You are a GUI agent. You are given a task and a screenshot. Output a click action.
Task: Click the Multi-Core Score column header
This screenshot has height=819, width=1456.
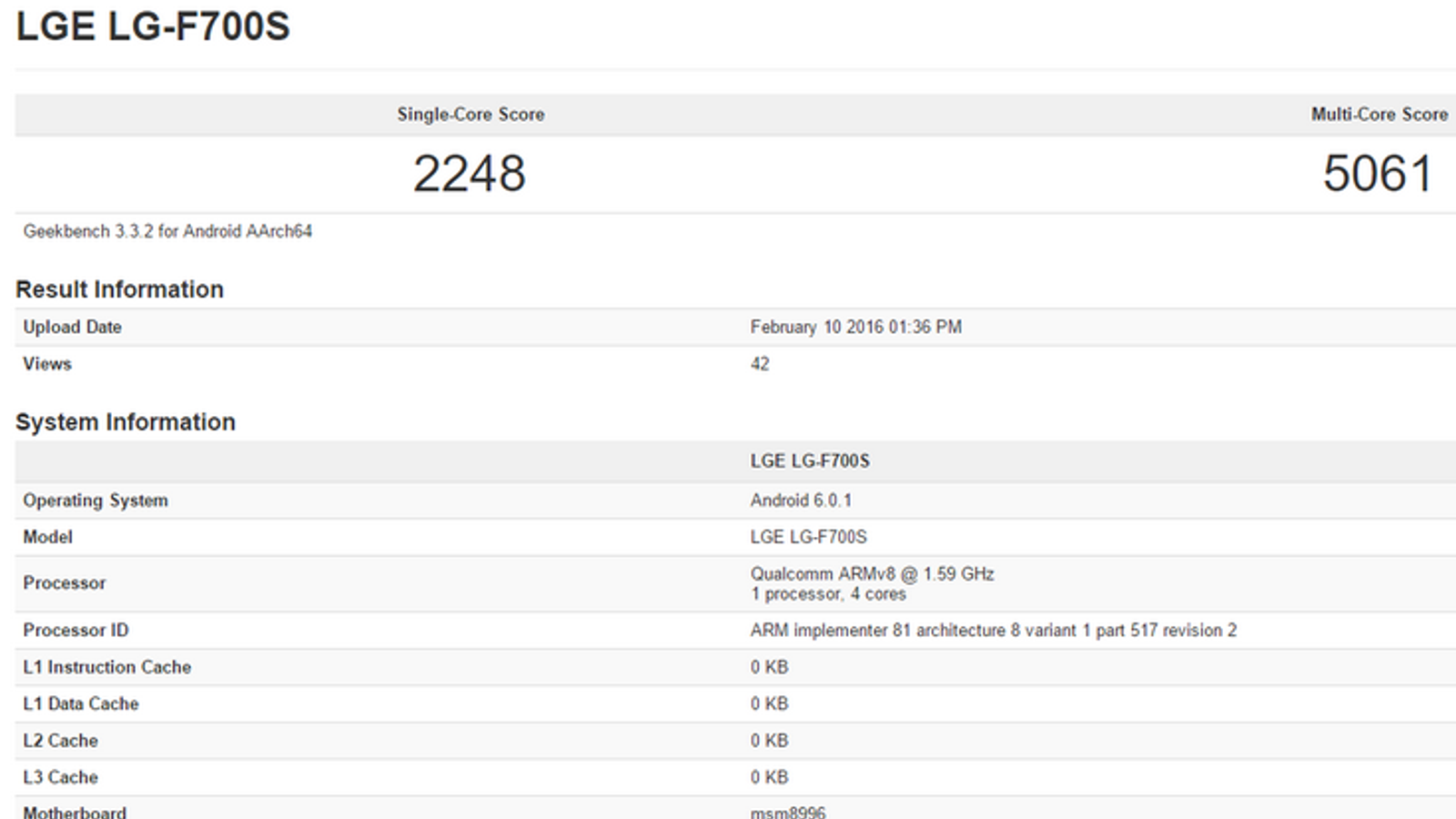point(1379,115)
